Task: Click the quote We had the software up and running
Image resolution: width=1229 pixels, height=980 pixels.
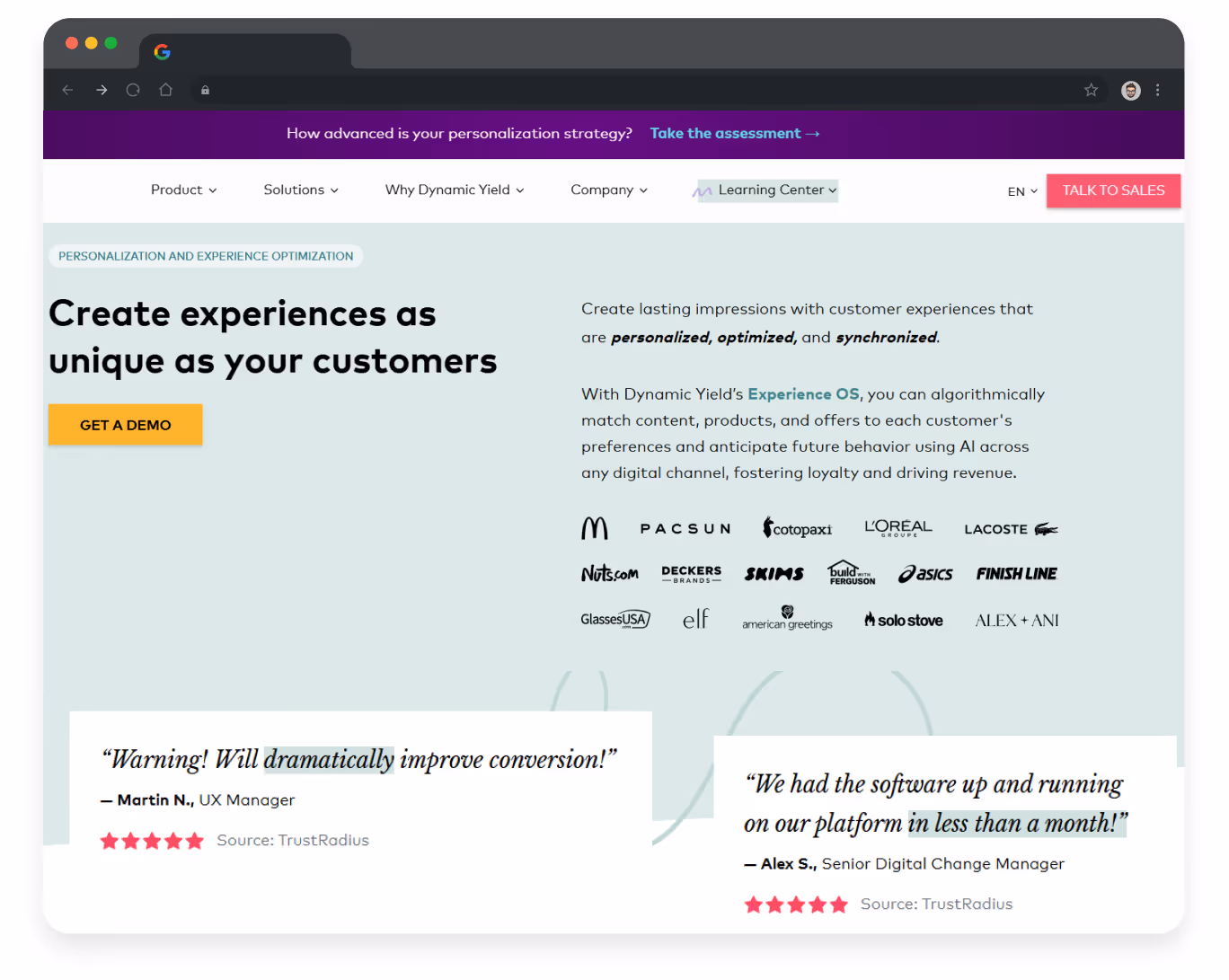Action: coord(935,803)
